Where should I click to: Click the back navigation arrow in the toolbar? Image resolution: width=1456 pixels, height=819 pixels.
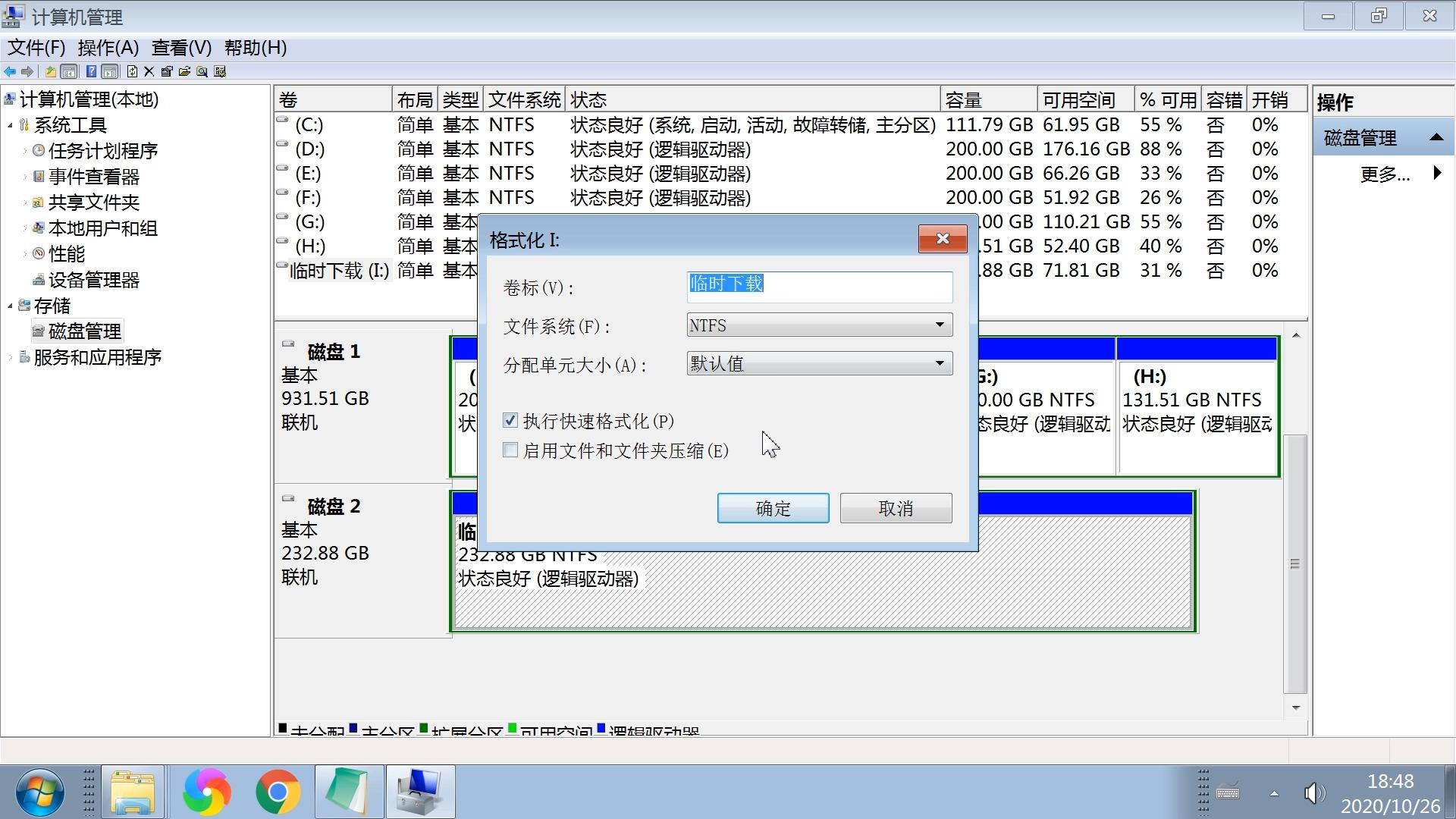click(10, 71)
